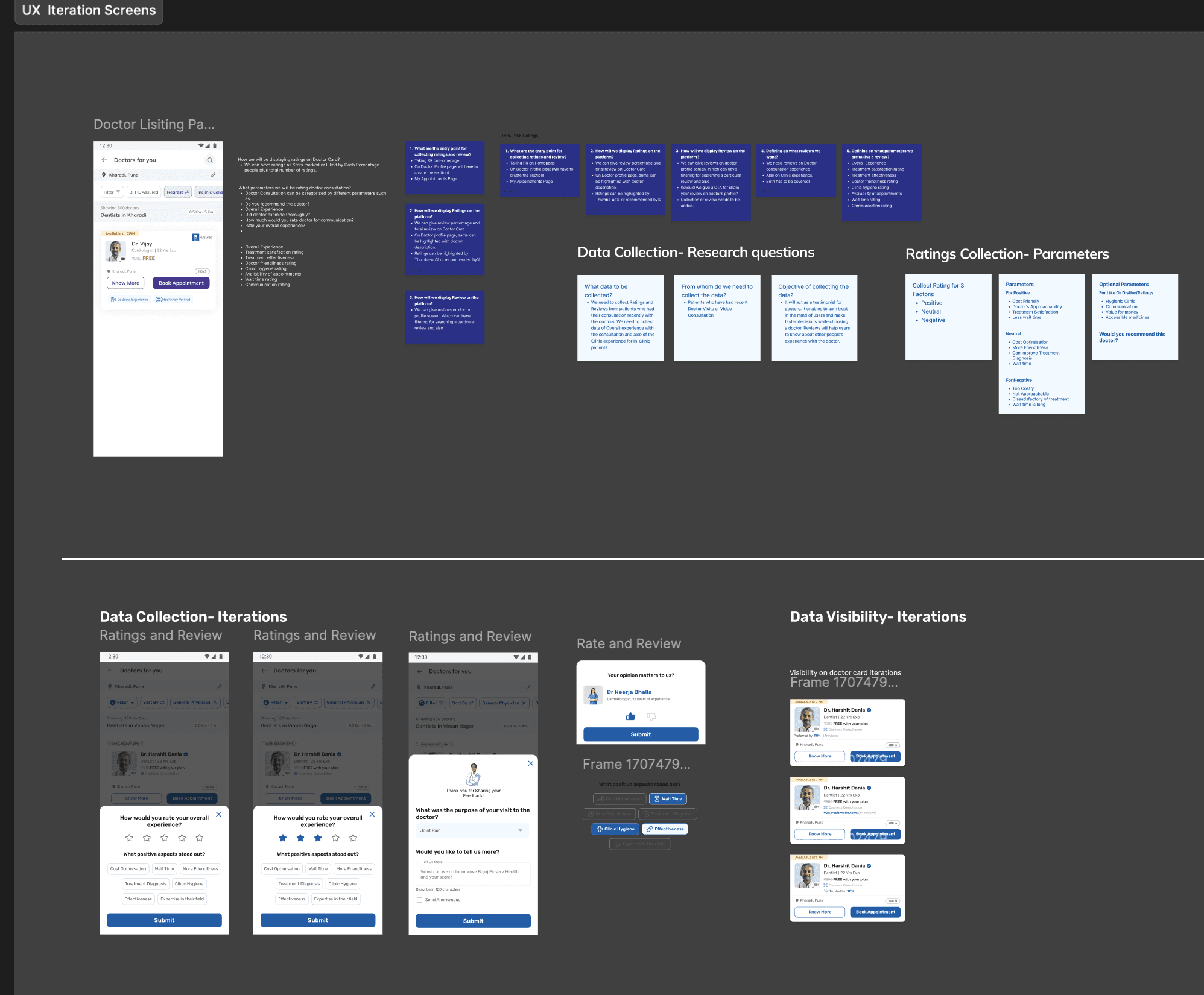Click the thumbs-down icon for Dr Neerja Bhalla
Viewport: 1204px width, 995px height.
[x=651, y=716]
